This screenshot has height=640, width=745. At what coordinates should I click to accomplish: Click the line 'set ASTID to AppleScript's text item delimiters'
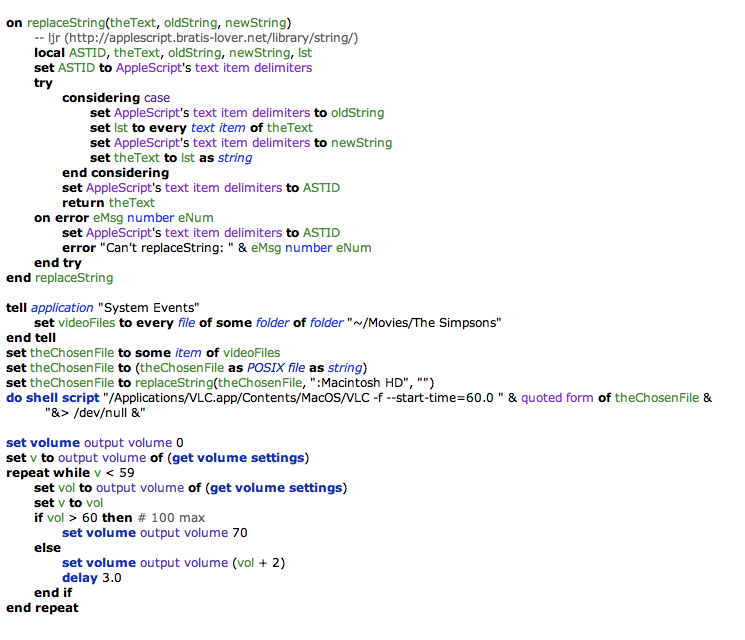coord(173,68)
